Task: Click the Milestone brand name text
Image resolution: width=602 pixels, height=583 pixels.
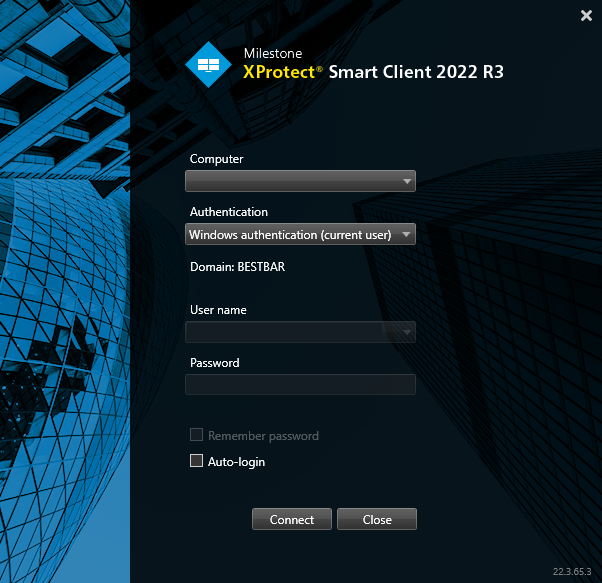Action: pos(273,53)
